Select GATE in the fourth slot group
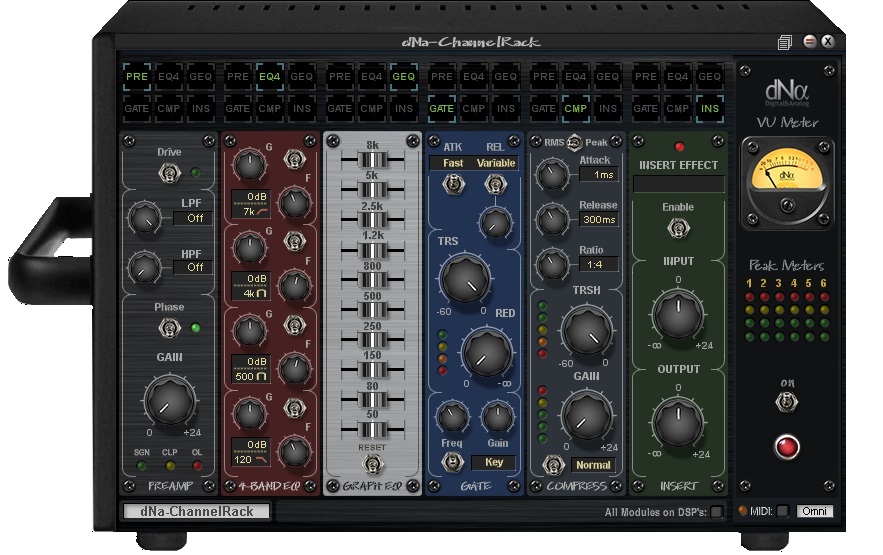Image resolution: width=883 pixels, height=555 pixels. click(x=442, y=109)
